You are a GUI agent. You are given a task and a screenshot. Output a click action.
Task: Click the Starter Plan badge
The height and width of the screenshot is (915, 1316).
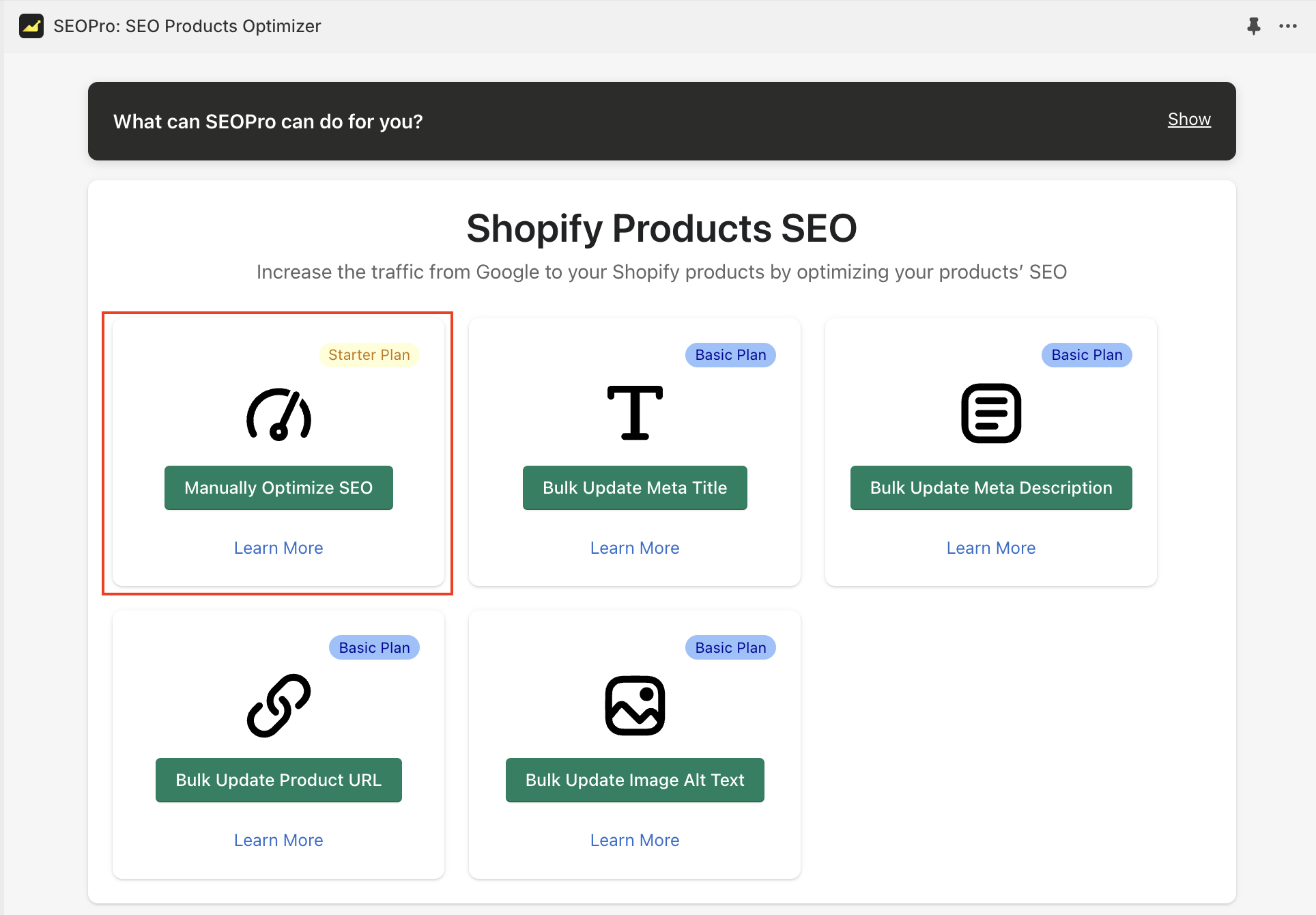point(369,355)
